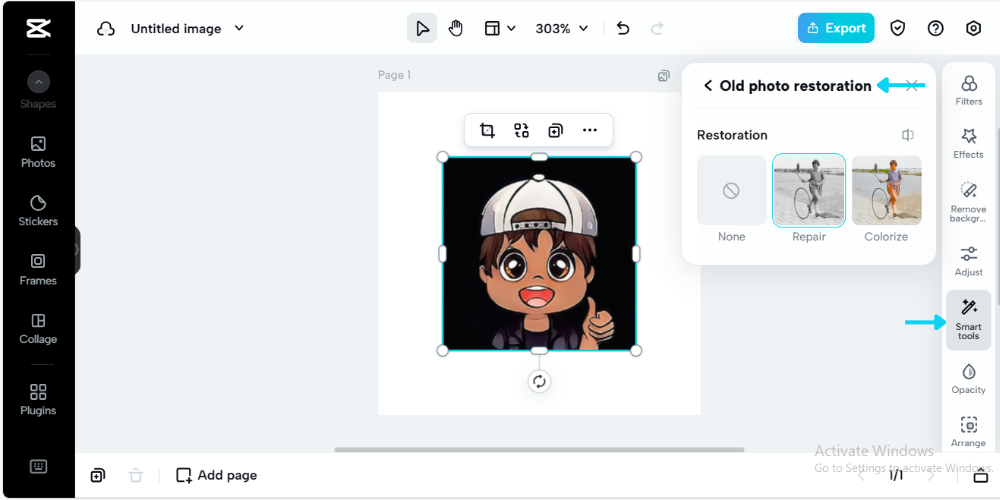Click the duplicate icon in the floating toolbar

[555, 130]
